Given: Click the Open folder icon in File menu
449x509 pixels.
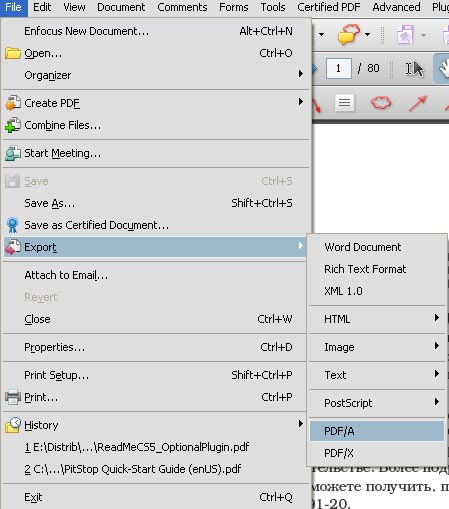Looking at the screenshot, I should point(13,53).
